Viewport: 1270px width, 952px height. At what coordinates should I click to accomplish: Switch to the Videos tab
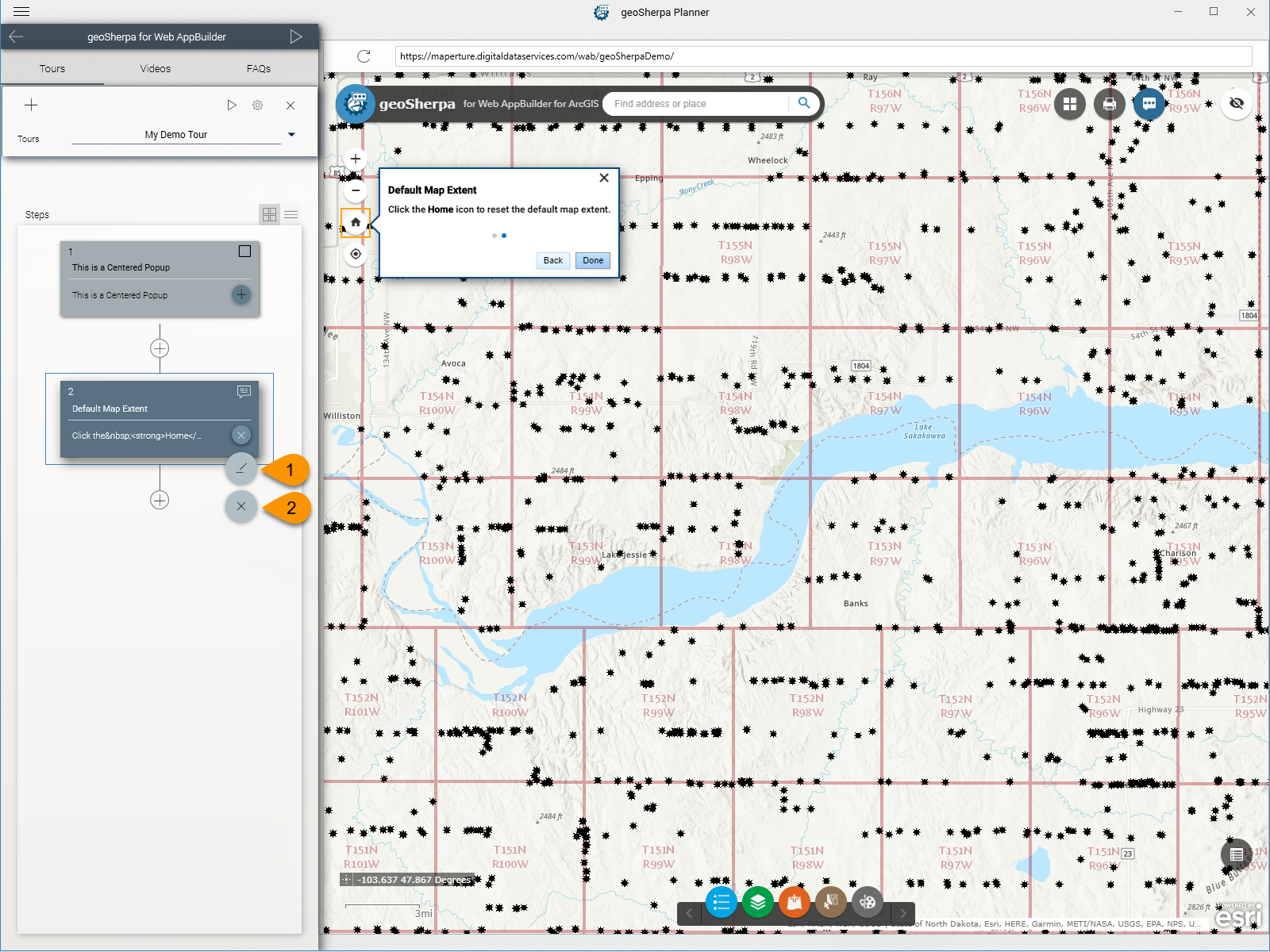point(156,69)
